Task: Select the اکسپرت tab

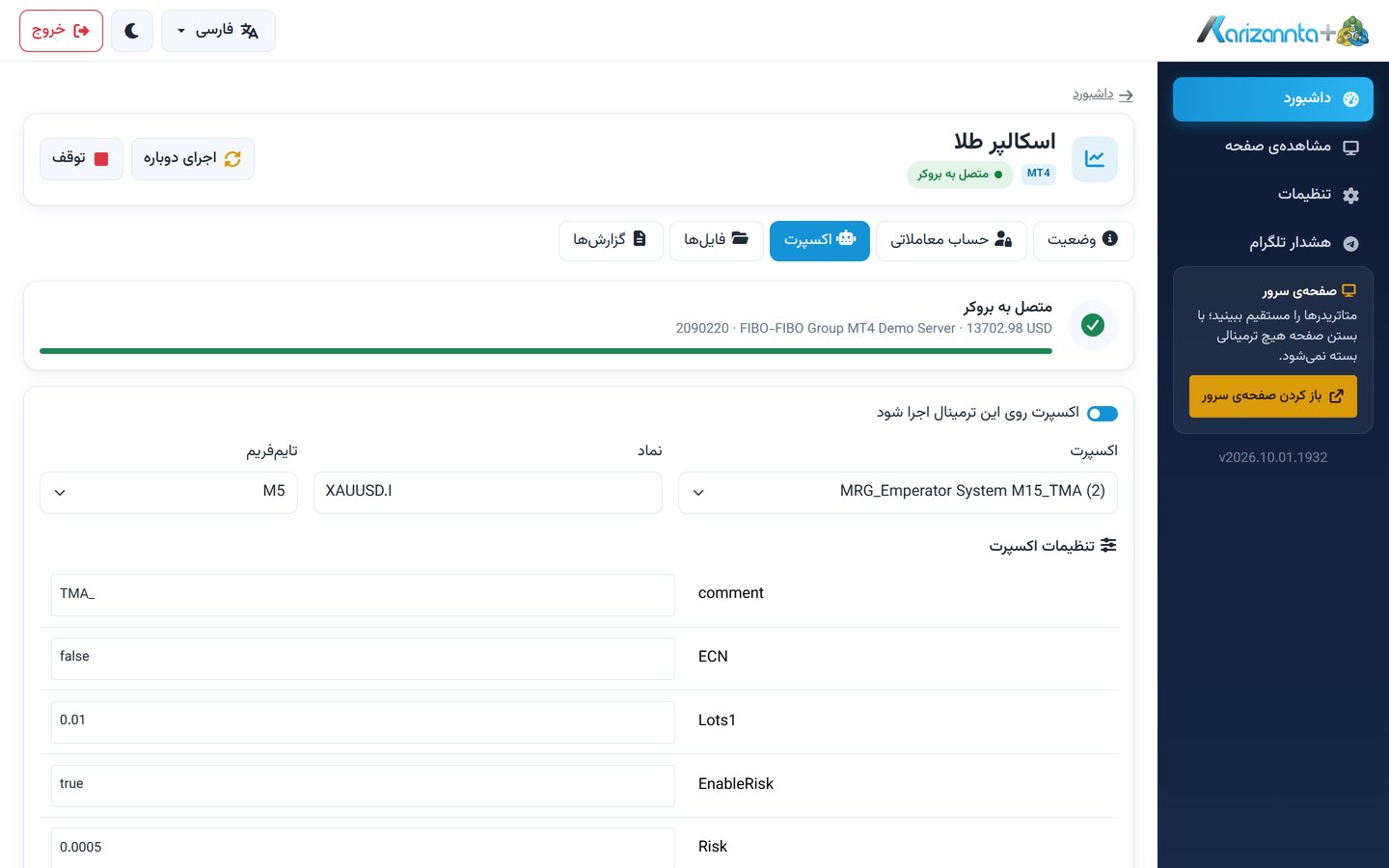Action: [x=820, y=240]
